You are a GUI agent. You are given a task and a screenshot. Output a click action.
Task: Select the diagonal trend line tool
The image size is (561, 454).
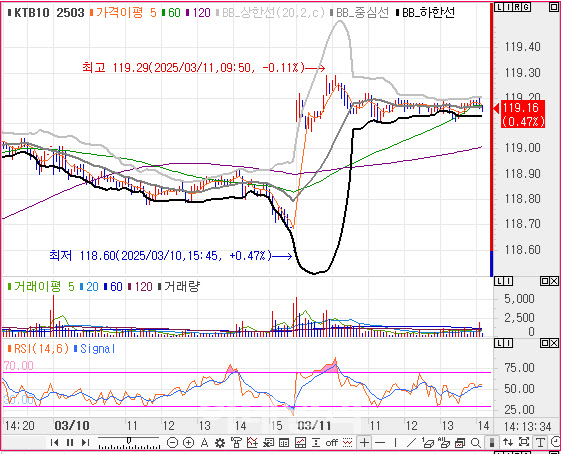point(411,443)
